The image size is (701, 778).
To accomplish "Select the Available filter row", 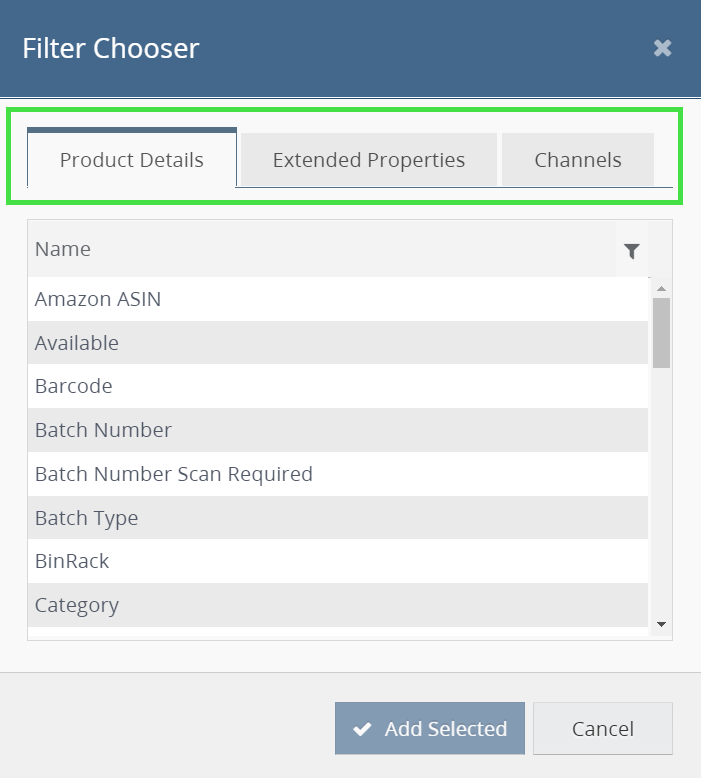I will pyautogui.click(x=337, y=343).
